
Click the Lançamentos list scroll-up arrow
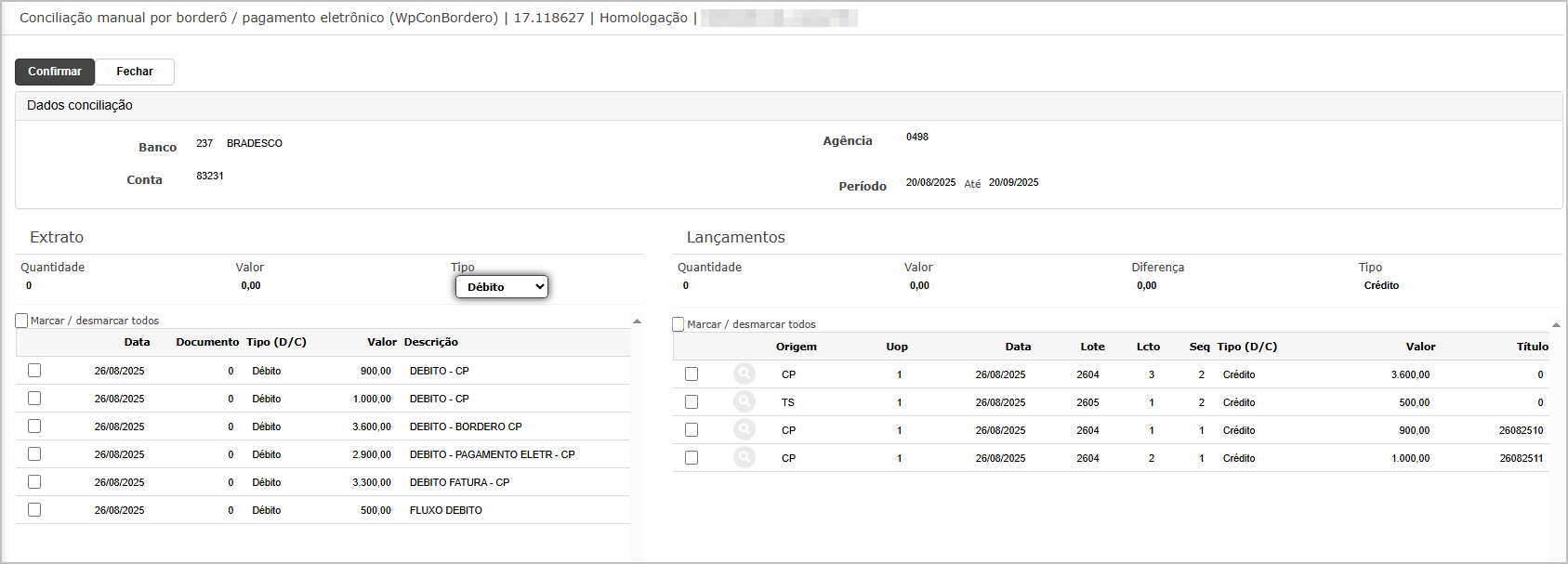pyautogui.click(x=1556, y=325)
